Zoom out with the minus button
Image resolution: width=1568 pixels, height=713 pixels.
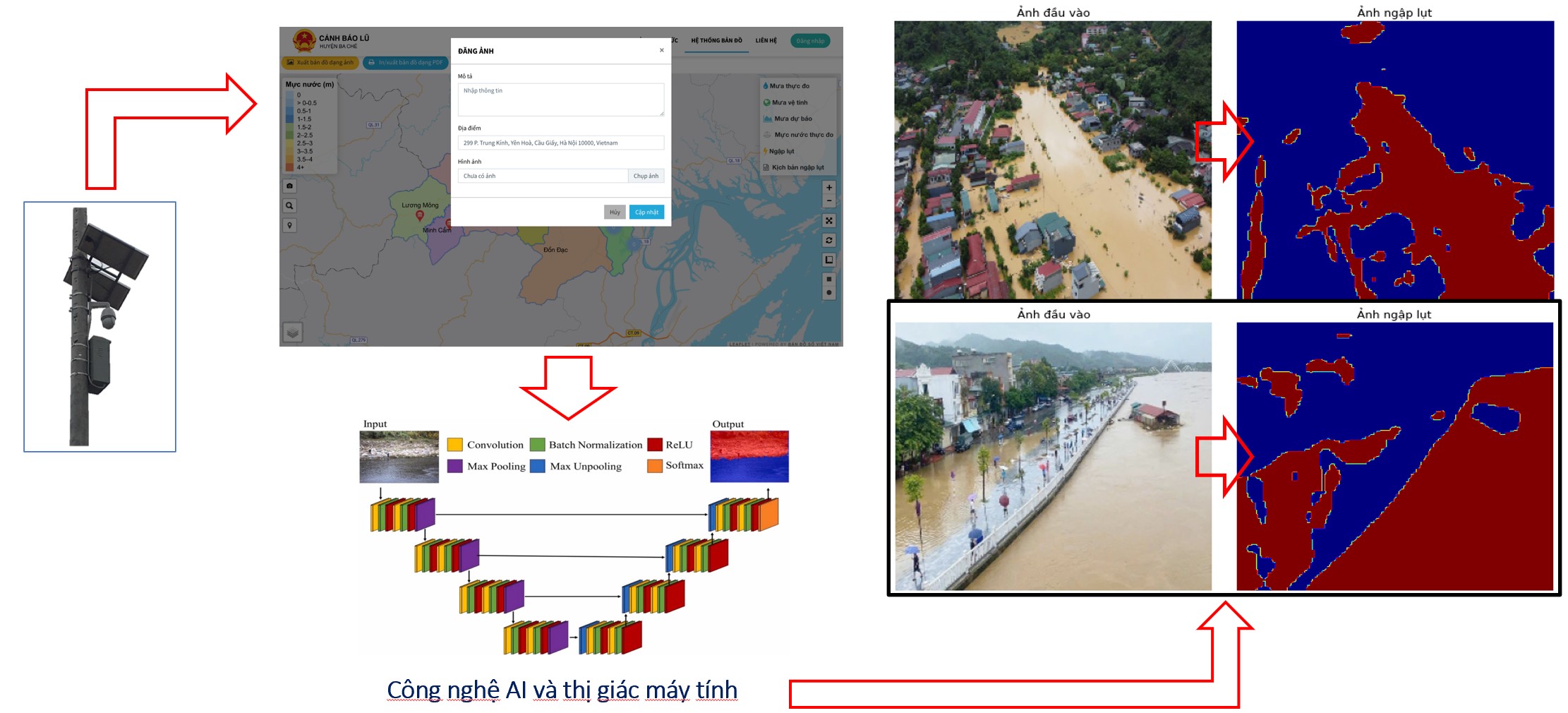point(829,201)
